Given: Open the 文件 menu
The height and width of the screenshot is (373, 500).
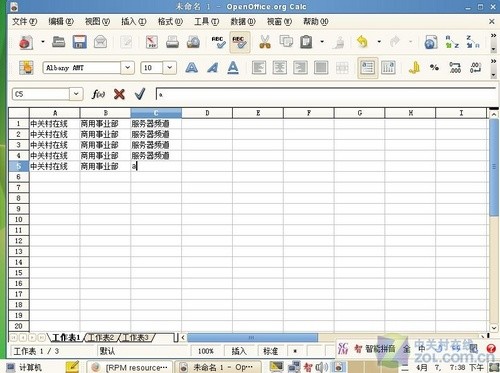Looking at the screenshot, I should tap(24, 22).
